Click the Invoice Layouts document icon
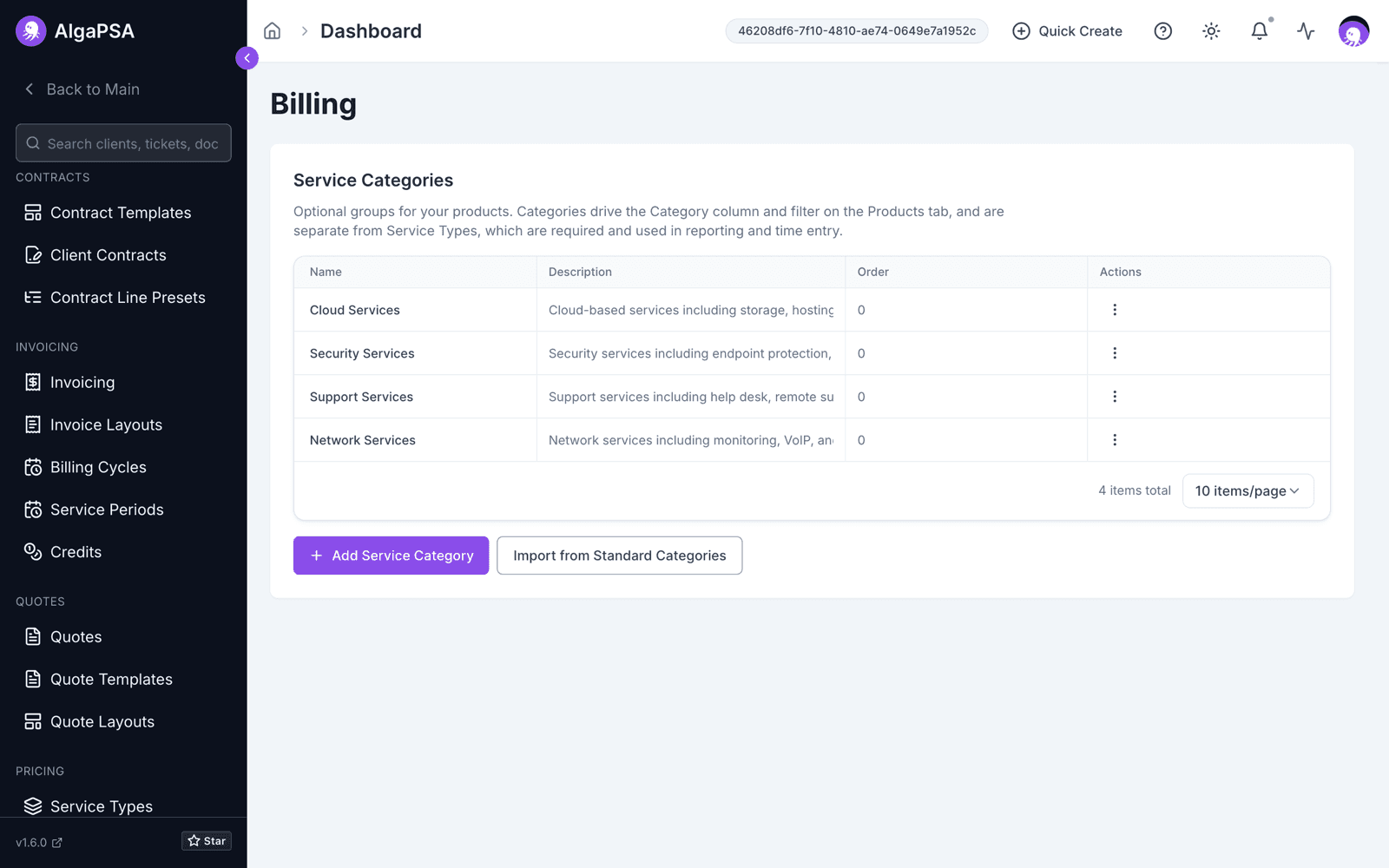Screen dimensions: 1389x868 (x=33, y=424)
